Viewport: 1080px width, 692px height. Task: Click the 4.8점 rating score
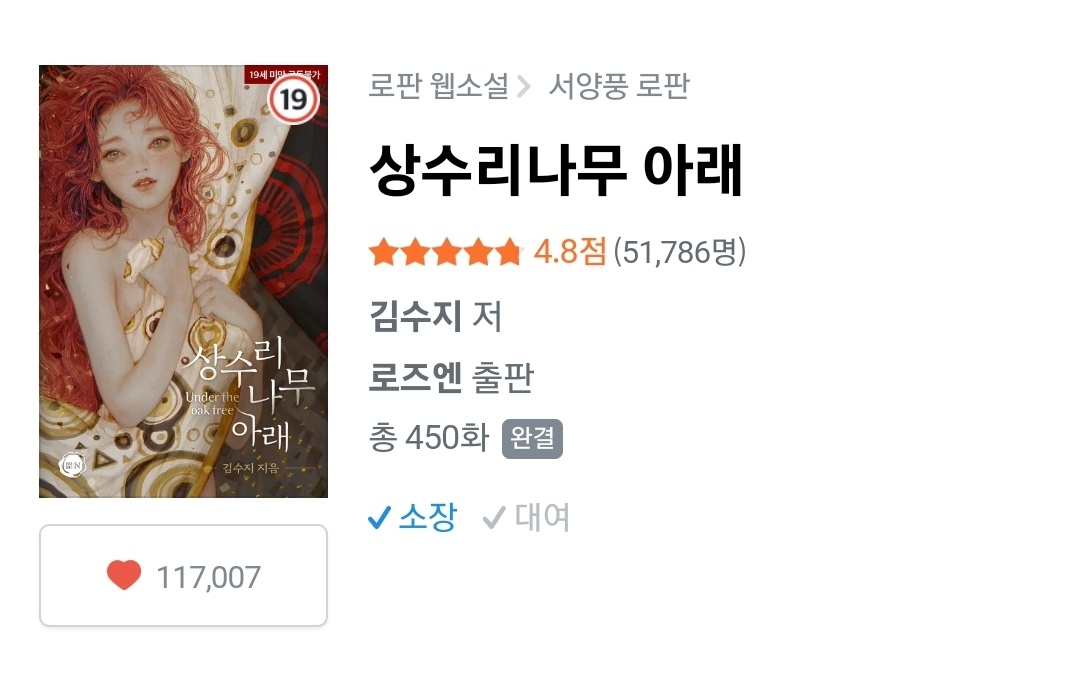(x=570, y=252)
